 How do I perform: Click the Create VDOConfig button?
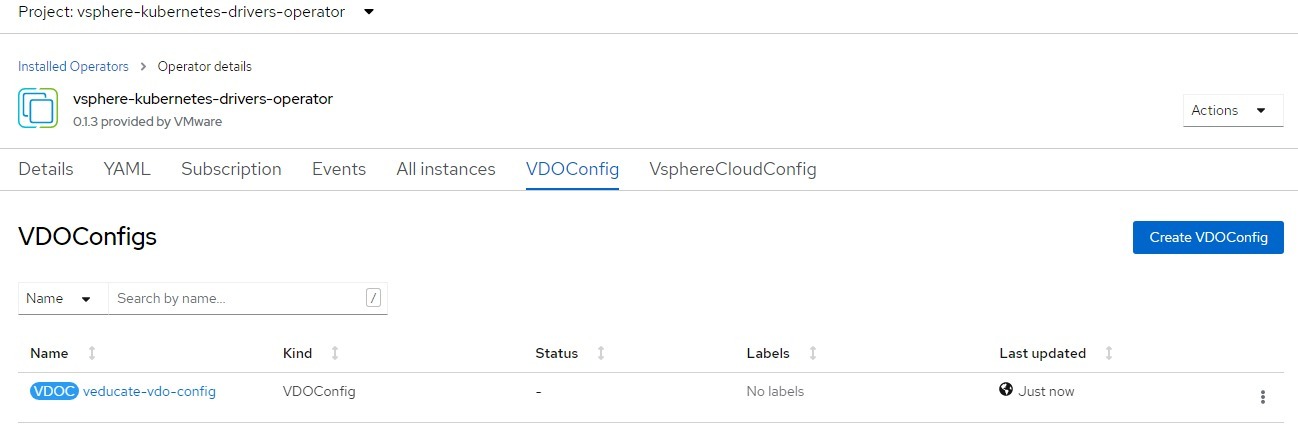pos(1208,237)
